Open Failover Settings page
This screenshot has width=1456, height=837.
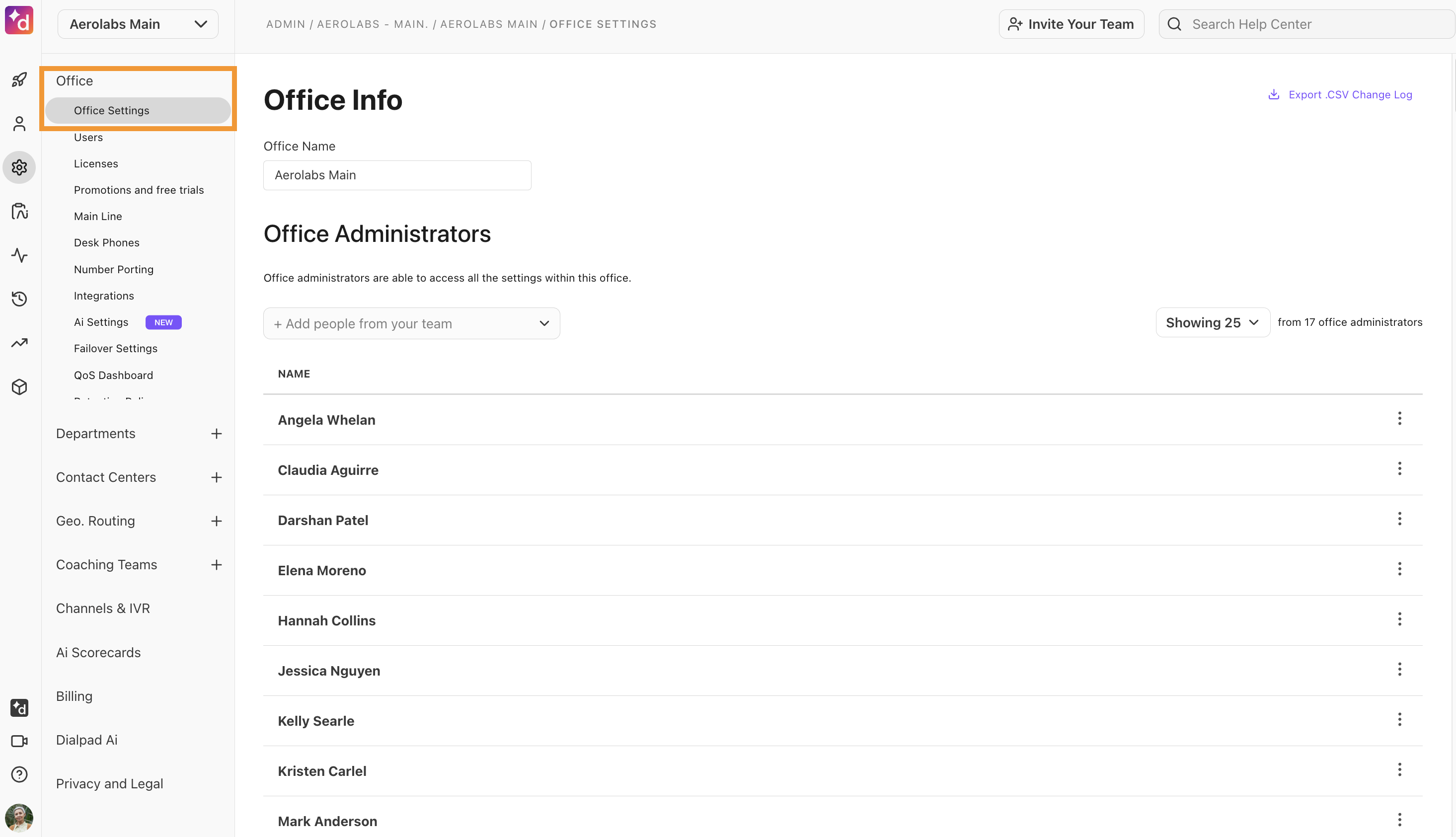pyautogui.click(x=116, y=349)
